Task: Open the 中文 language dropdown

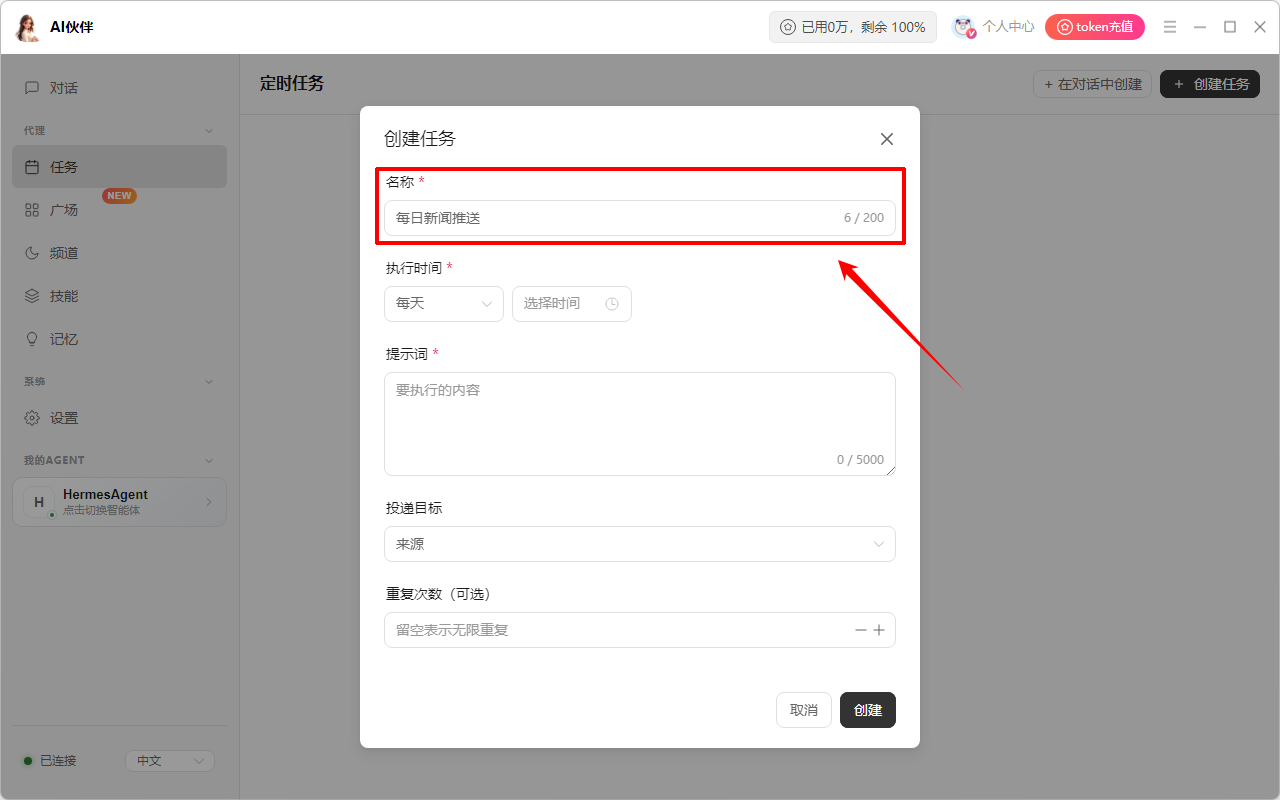Action: (170, 761)
